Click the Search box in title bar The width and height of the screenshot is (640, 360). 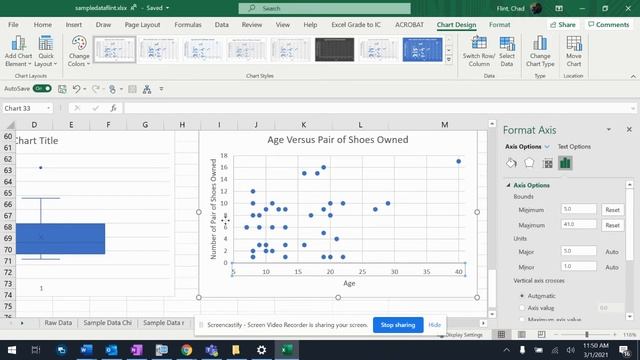(x=324, y=8)
